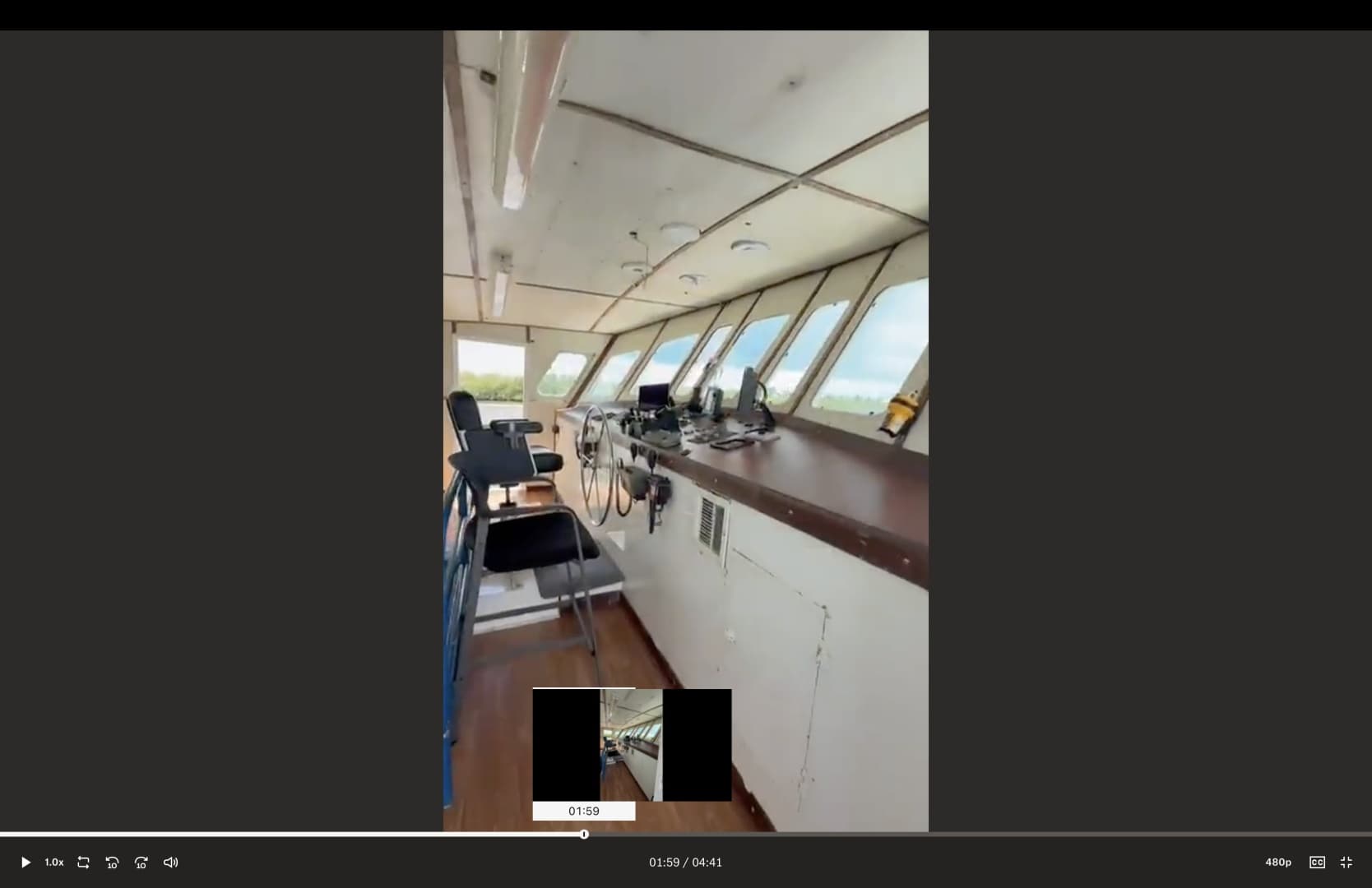
Task: Click the progress bar scrubber handle
Action: [584, 835]
